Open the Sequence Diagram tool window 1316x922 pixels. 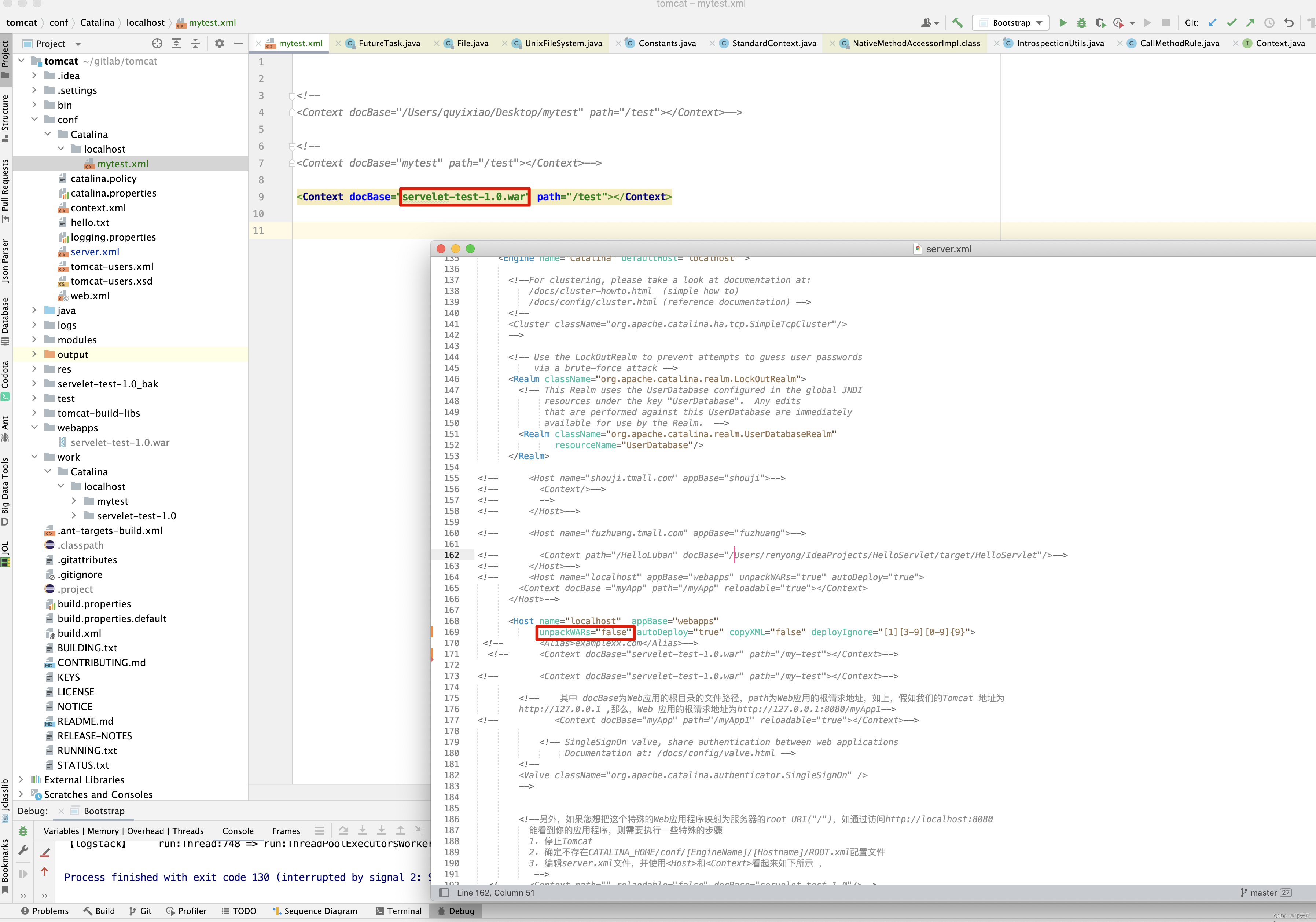click(315, 911)
